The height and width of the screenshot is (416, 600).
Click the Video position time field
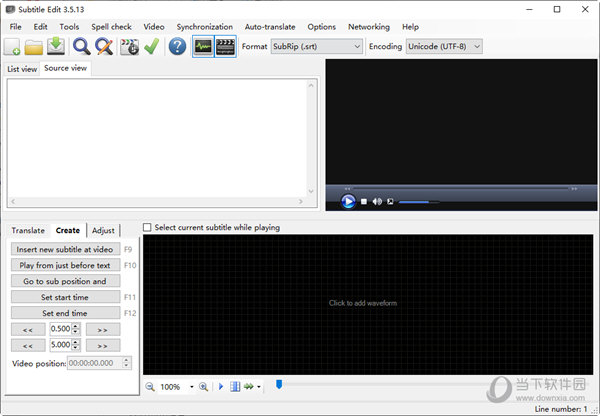[99, 363]
